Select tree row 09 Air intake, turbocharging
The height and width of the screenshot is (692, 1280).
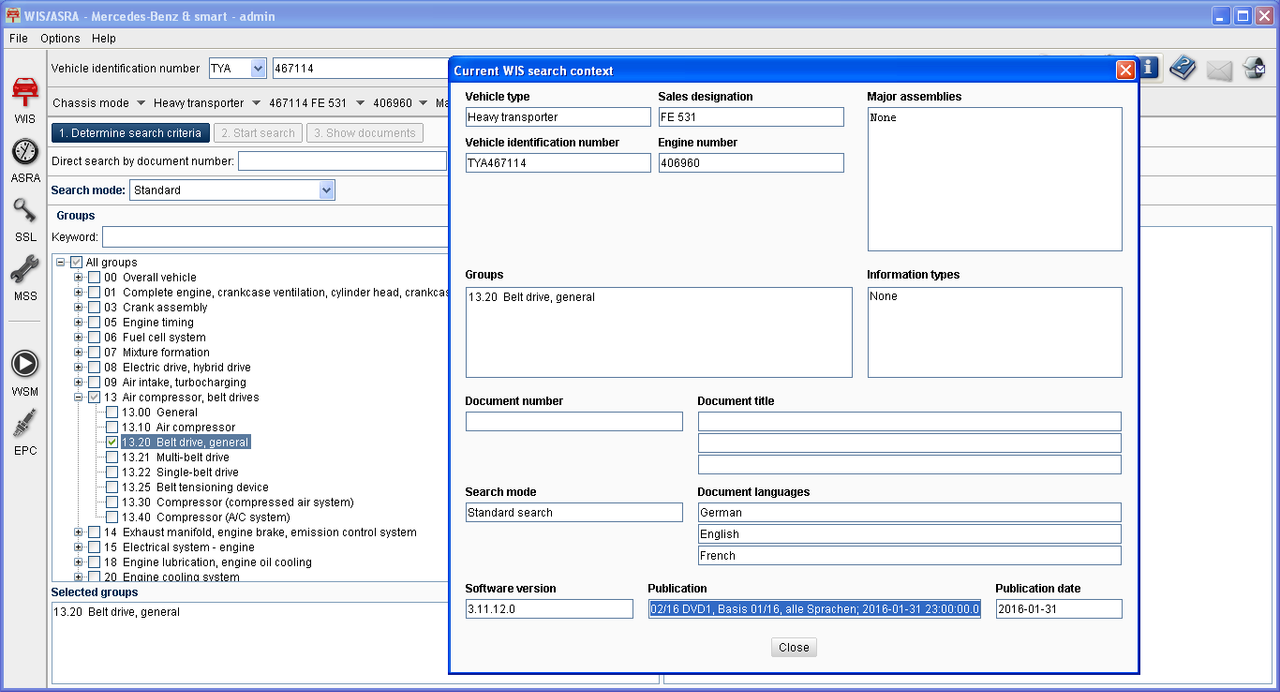174,382
